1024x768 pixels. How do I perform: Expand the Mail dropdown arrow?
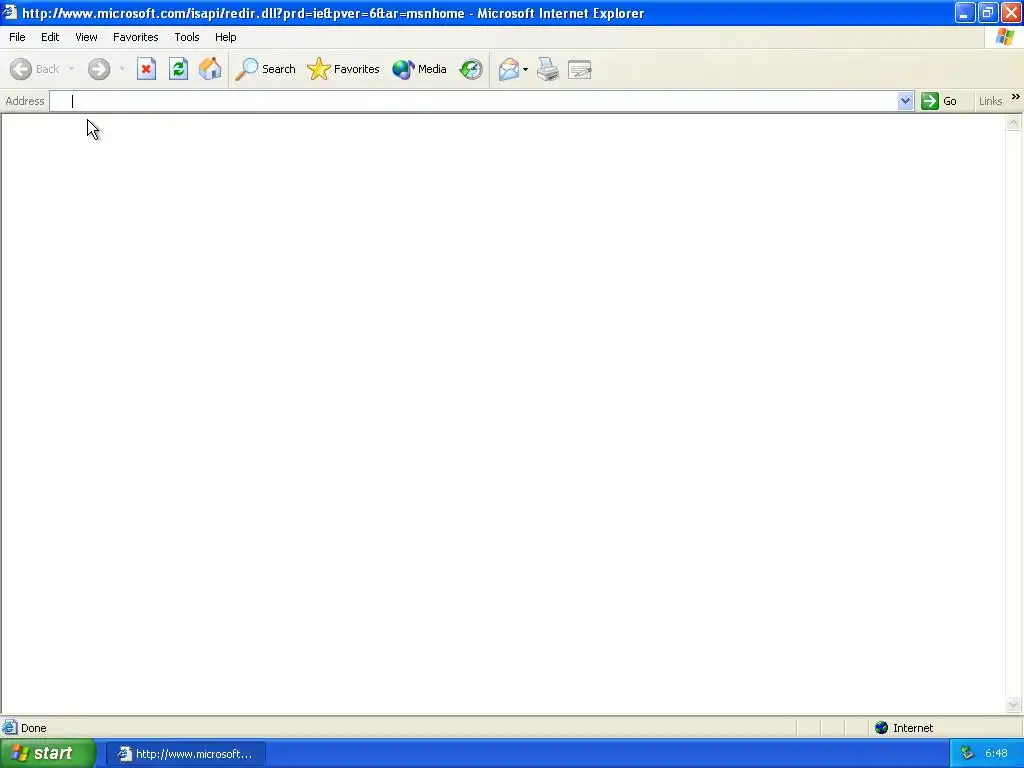(526, 69)
